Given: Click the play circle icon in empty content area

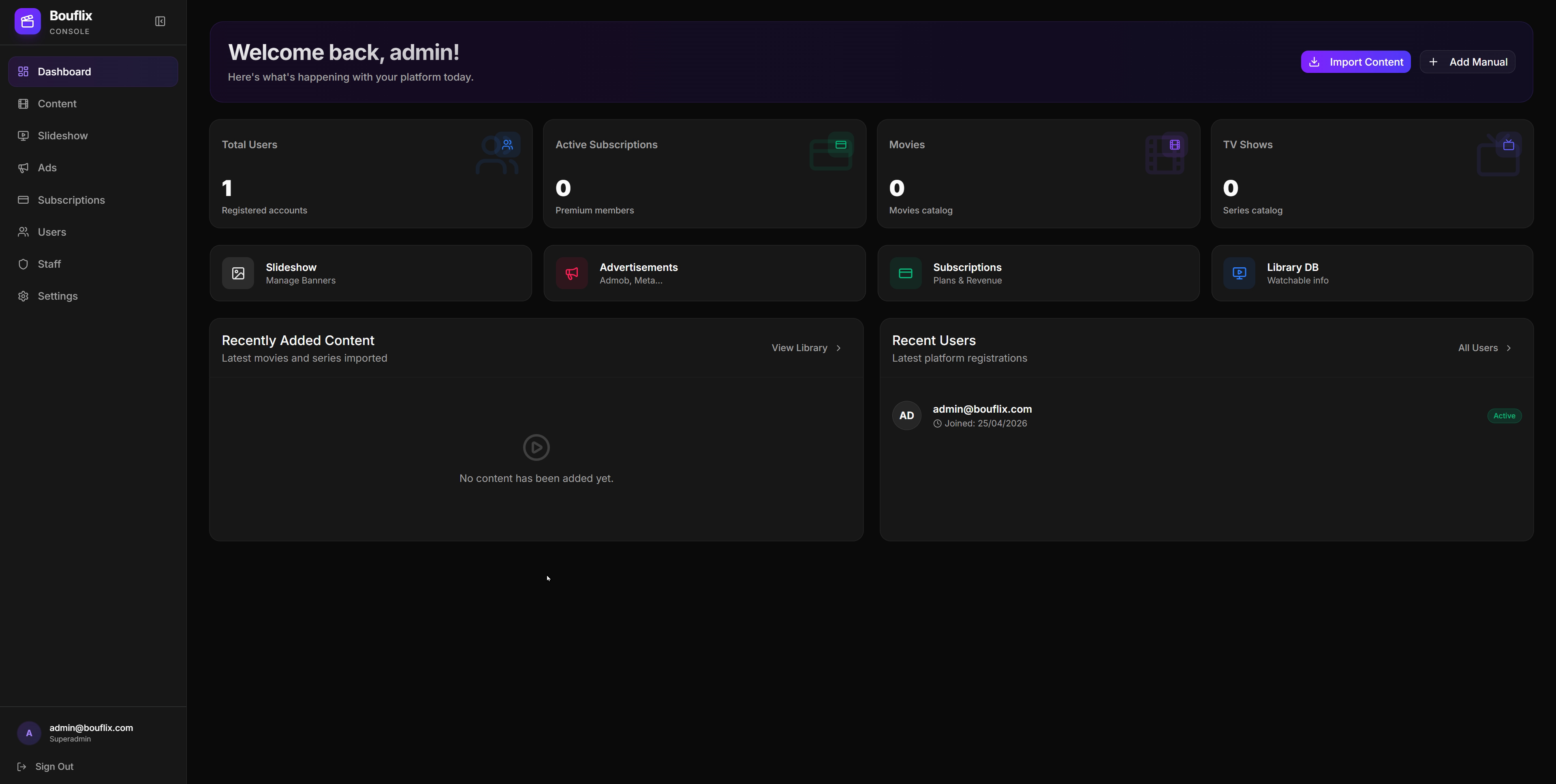Looking at the screenshot, I should 536,447.
